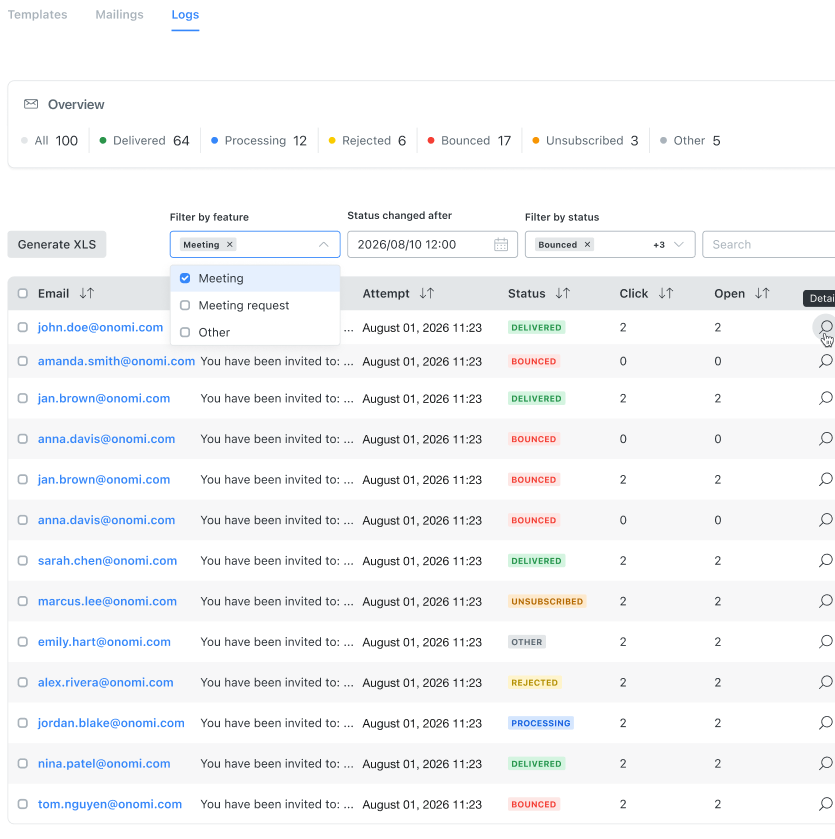
Task: Focus the Search input field
Action: click(x=769, y=245)
